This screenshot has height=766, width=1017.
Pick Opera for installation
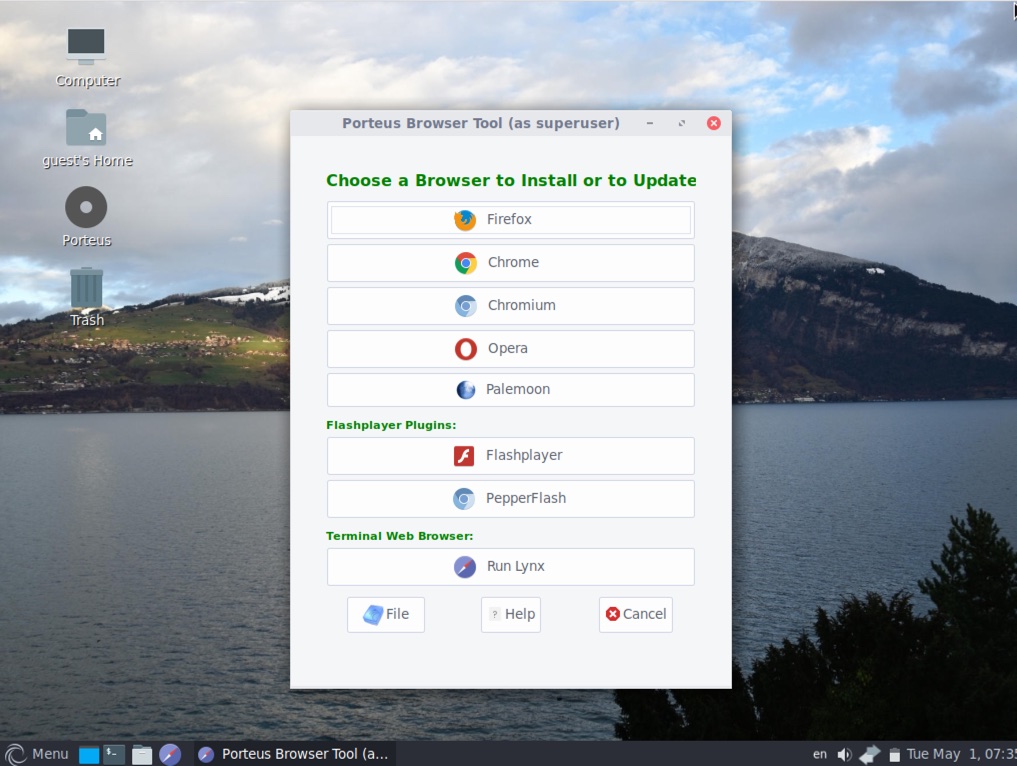tap(510, 348)
